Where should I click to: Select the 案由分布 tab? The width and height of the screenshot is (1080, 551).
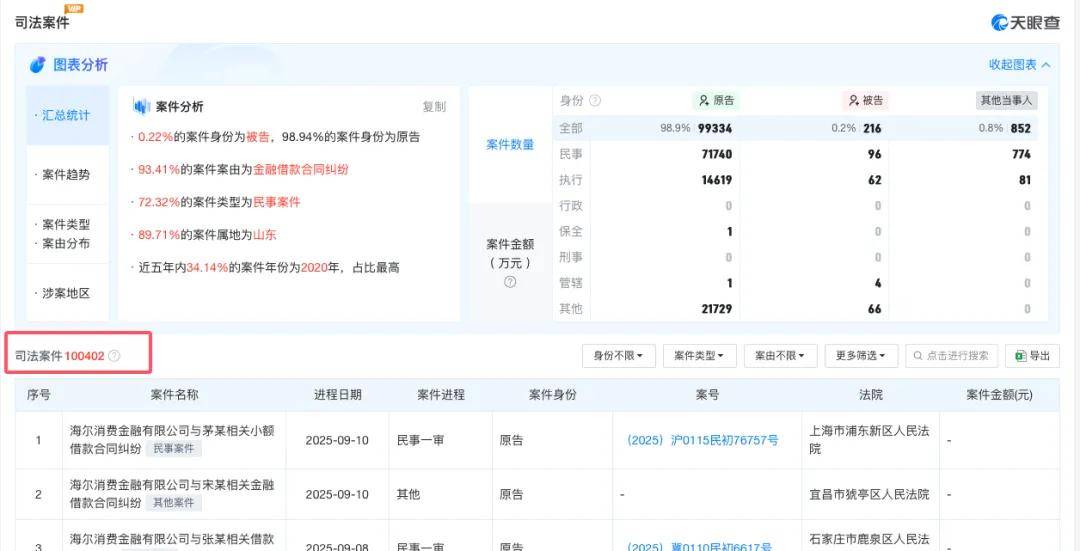click(x=66, y=244)
